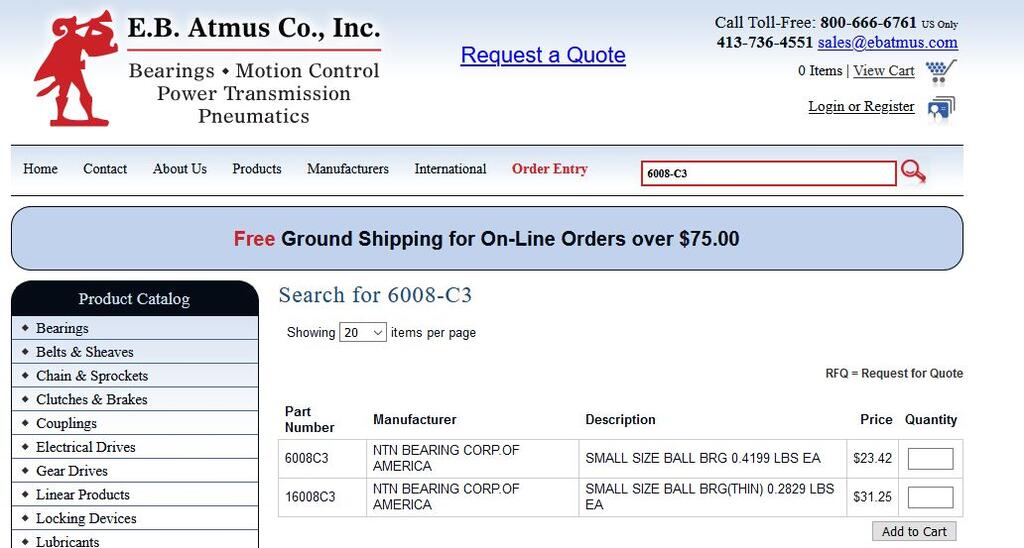
Task: Open the items per page dropdown
Action: (x=363, y=332)
